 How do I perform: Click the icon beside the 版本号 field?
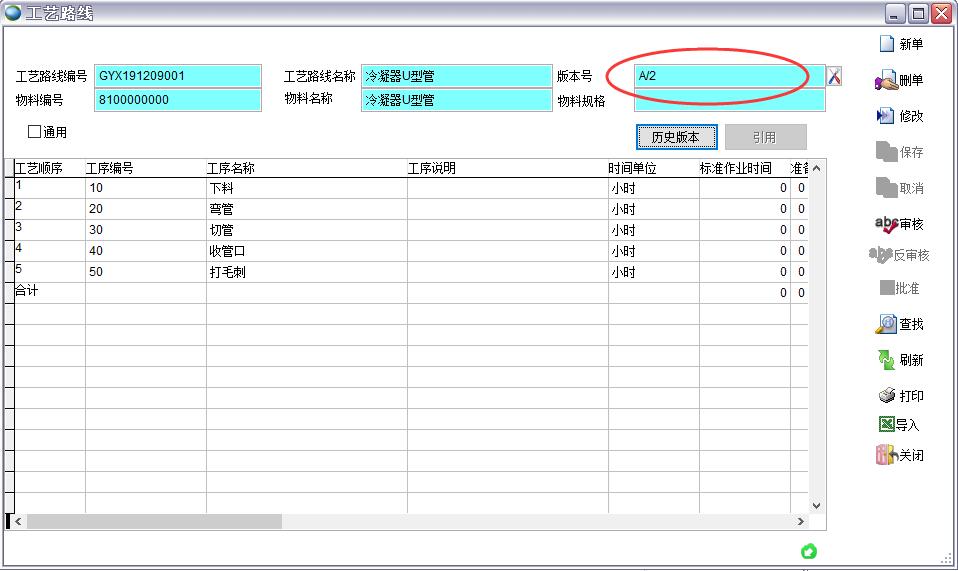coord(834,76)
